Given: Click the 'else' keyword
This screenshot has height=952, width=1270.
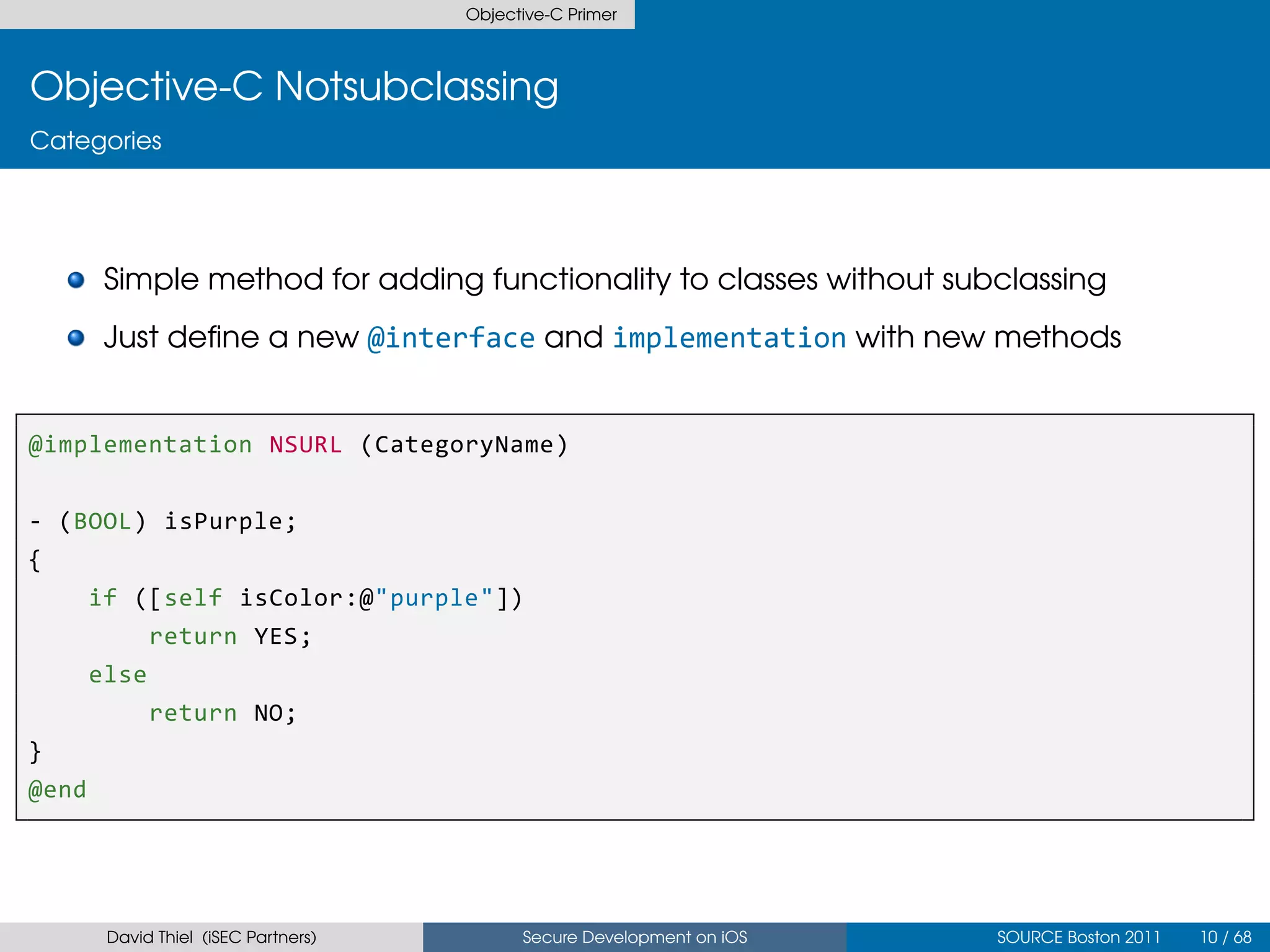Looking at the screenshot, I should coord(118,675).
